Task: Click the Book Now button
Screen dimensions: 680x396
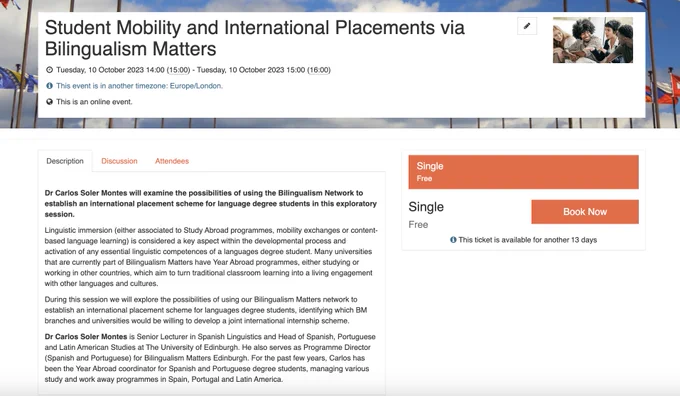Action: pyautogui.click(x=585, y=212)
